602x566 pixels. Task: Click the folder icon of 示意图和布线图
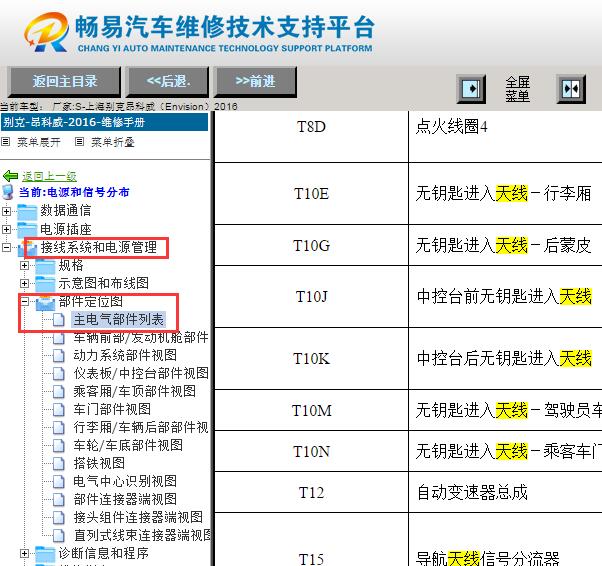(x=45, y=283)
